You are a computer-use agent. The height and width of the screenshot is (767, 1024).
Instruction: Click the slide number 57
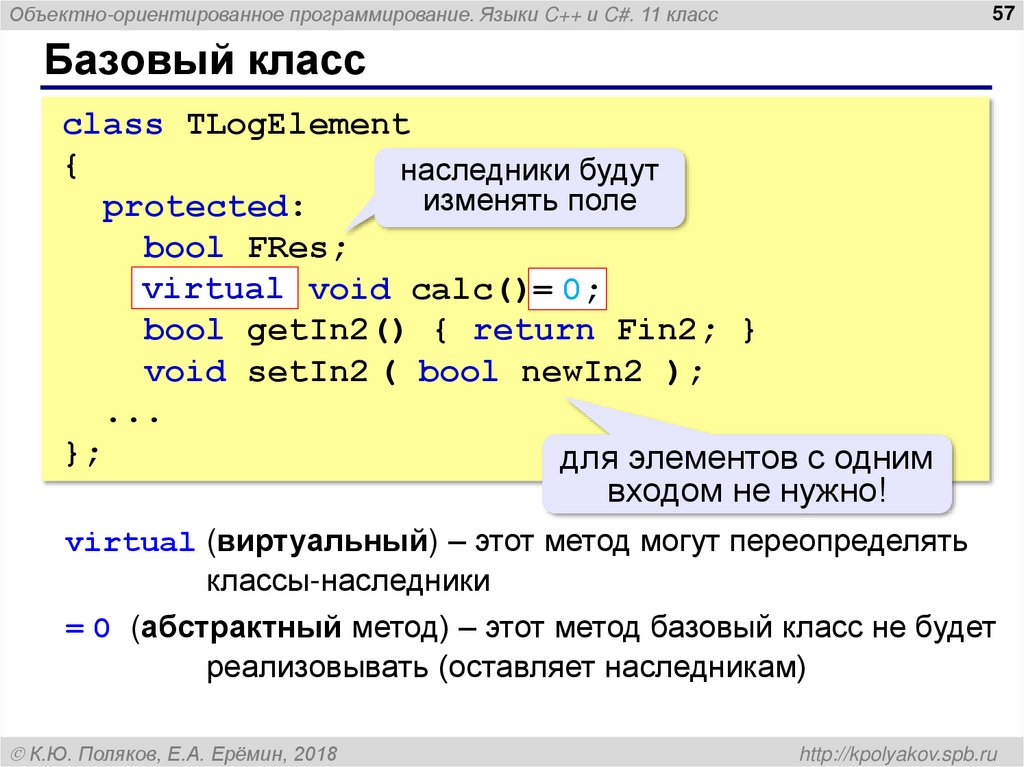click(x=1002, y=13)
